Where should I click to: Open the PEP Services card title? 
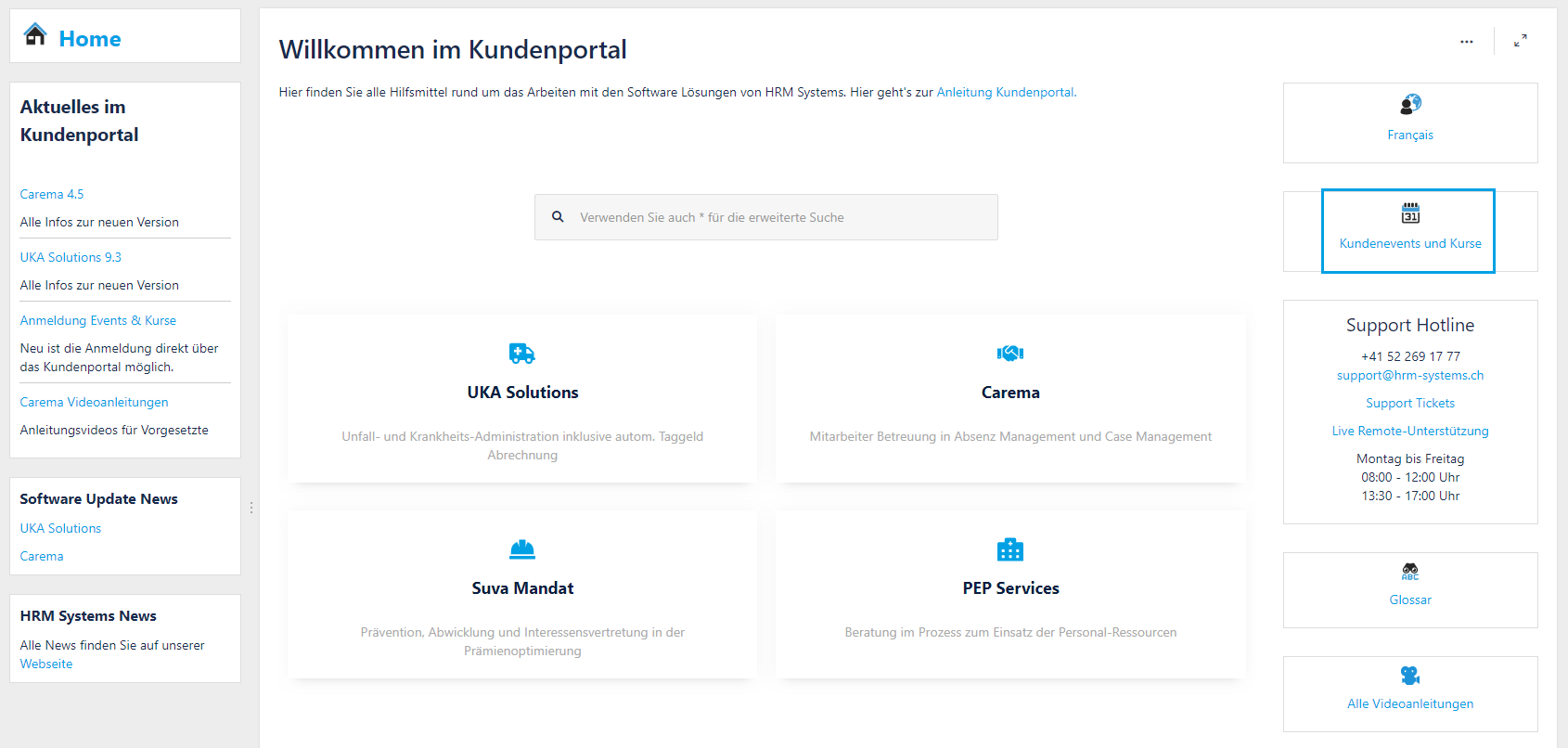point(1010,588)
